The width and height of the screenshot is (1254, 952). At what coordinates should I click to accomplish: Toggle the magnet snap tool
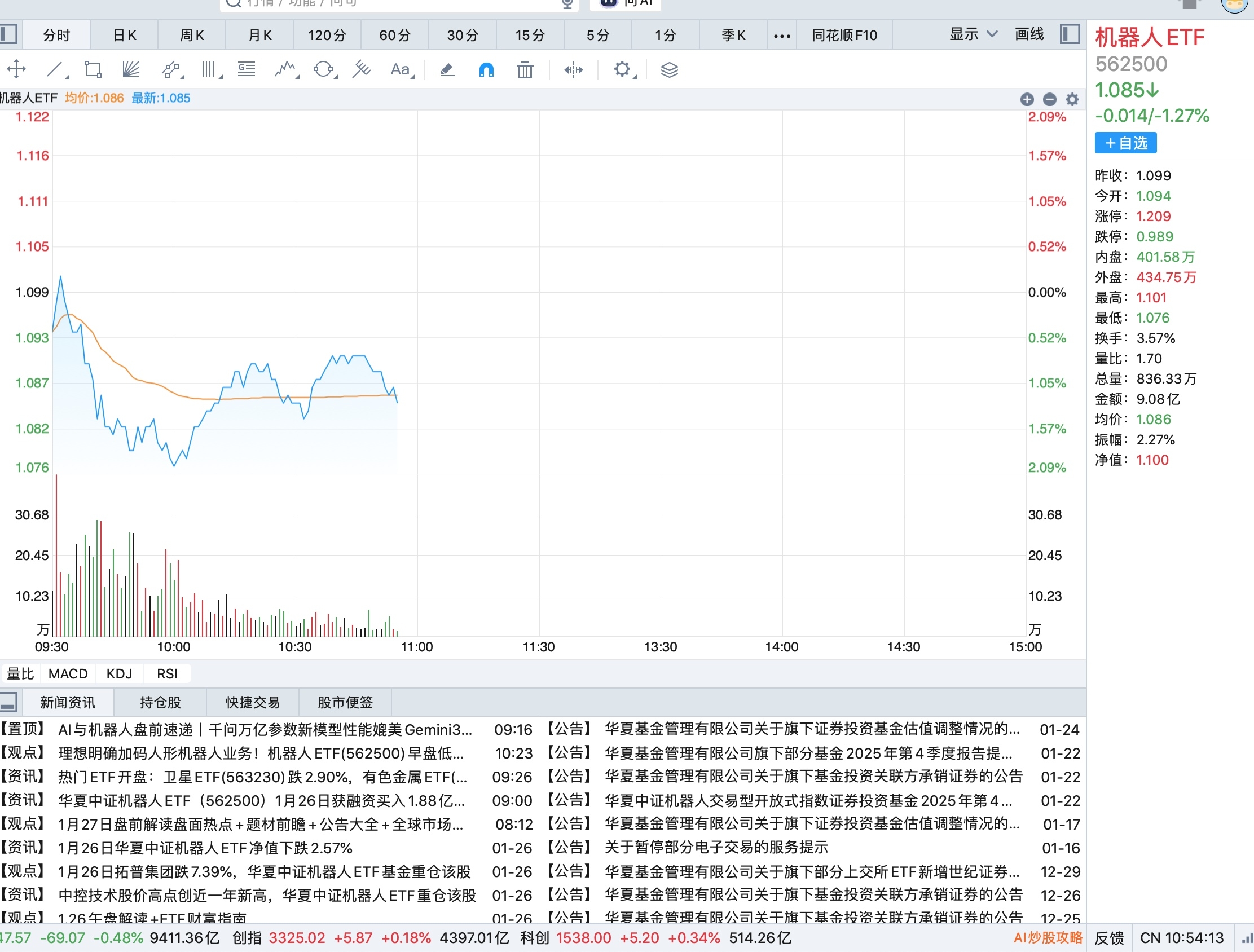click(486, 70)
